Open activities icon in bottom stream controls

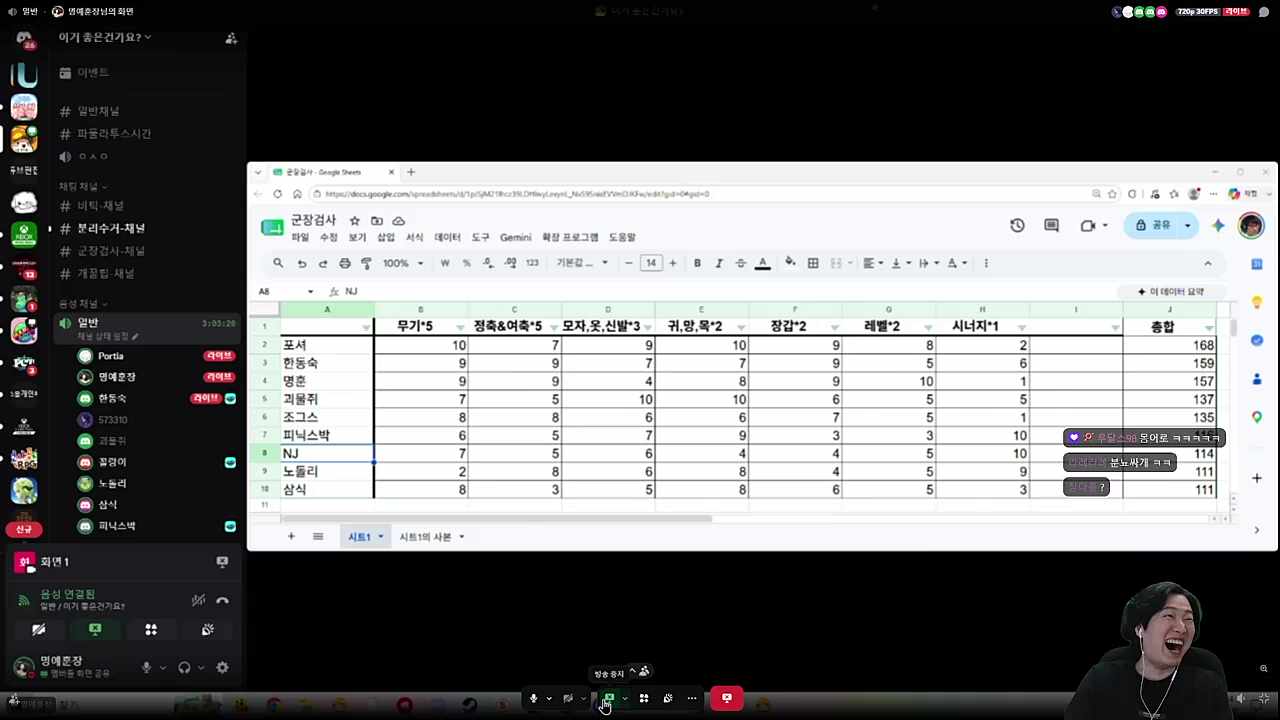[644, 698]
